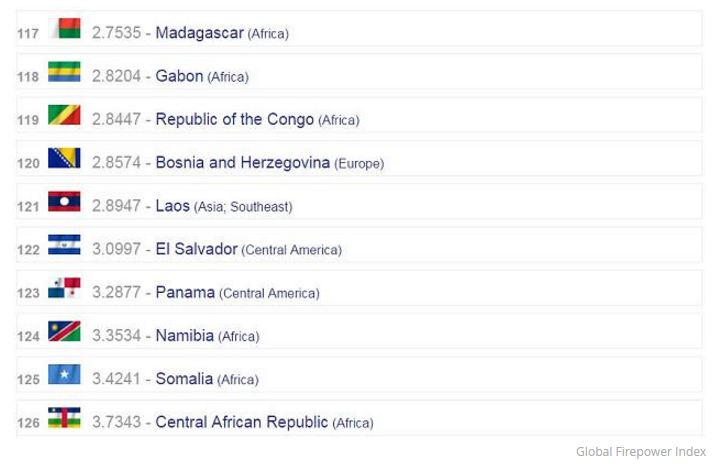Viewport: 715px width, 466px height.
Task: Open the Somalia country link
Action: pos(184,379)
